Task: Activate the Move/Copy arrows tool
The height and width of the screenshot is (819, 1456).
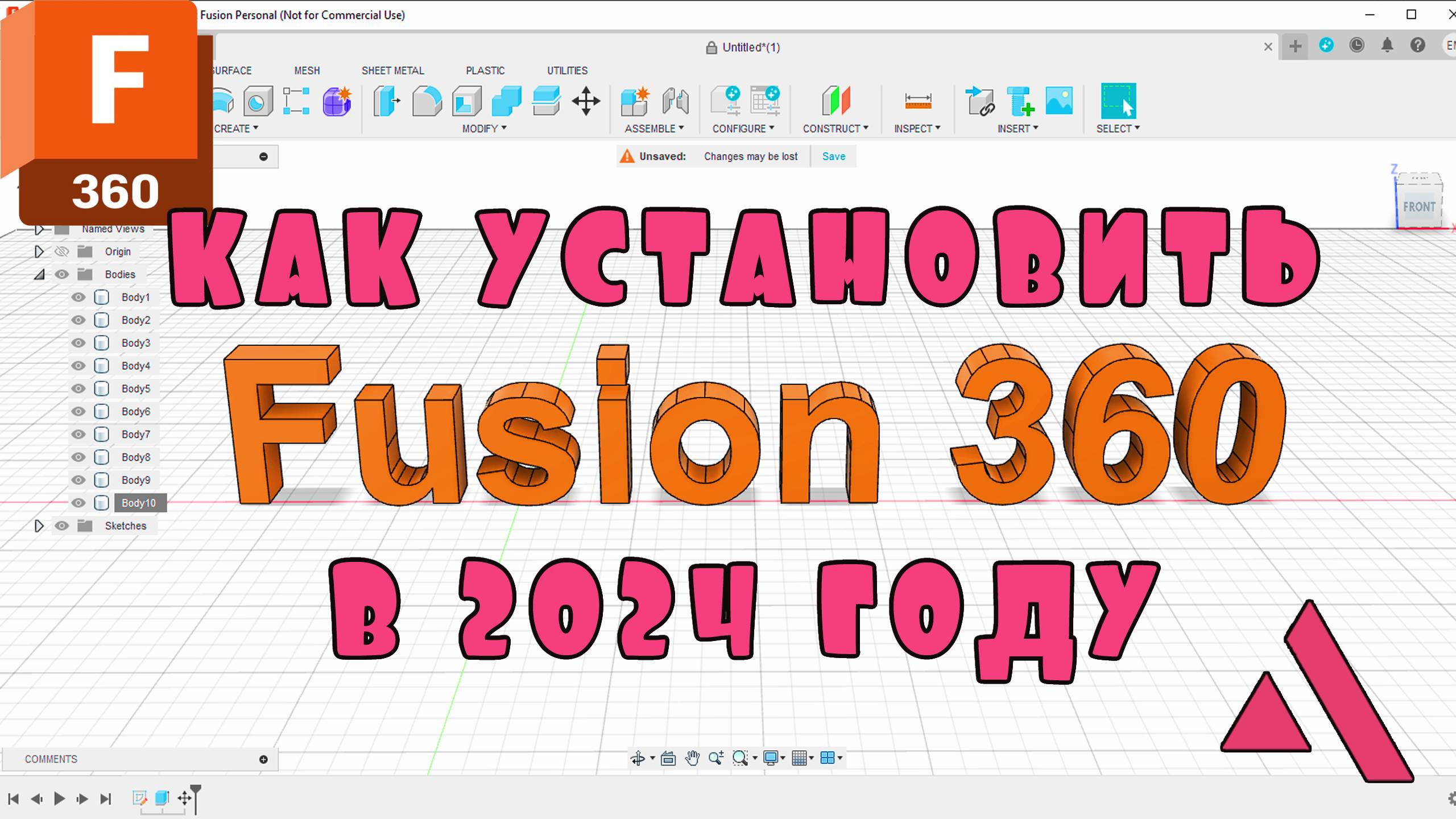Action: click(x=586, y=102)
